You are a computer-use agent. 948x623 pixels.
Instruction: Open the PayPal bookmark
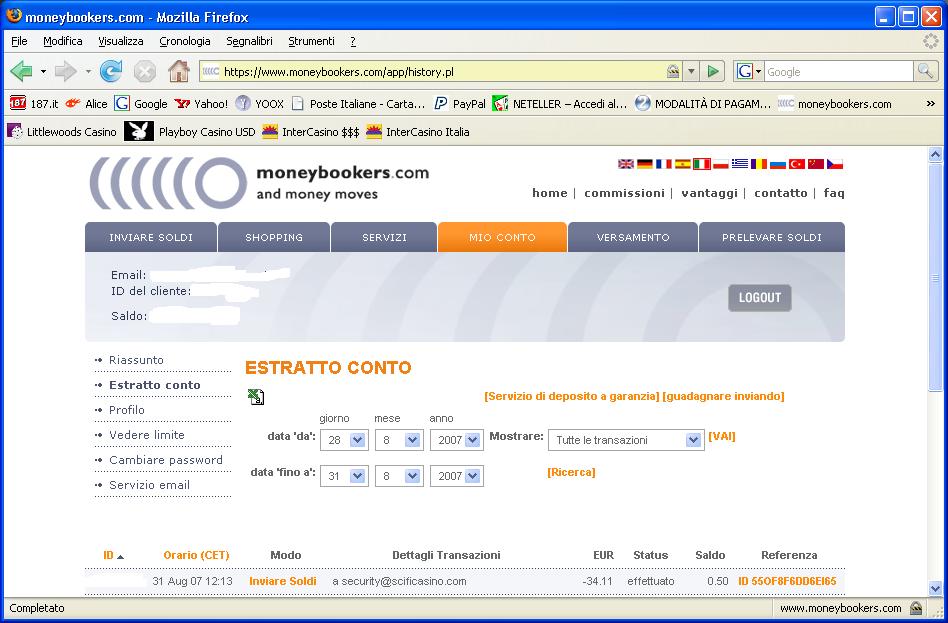coord(460,103)
